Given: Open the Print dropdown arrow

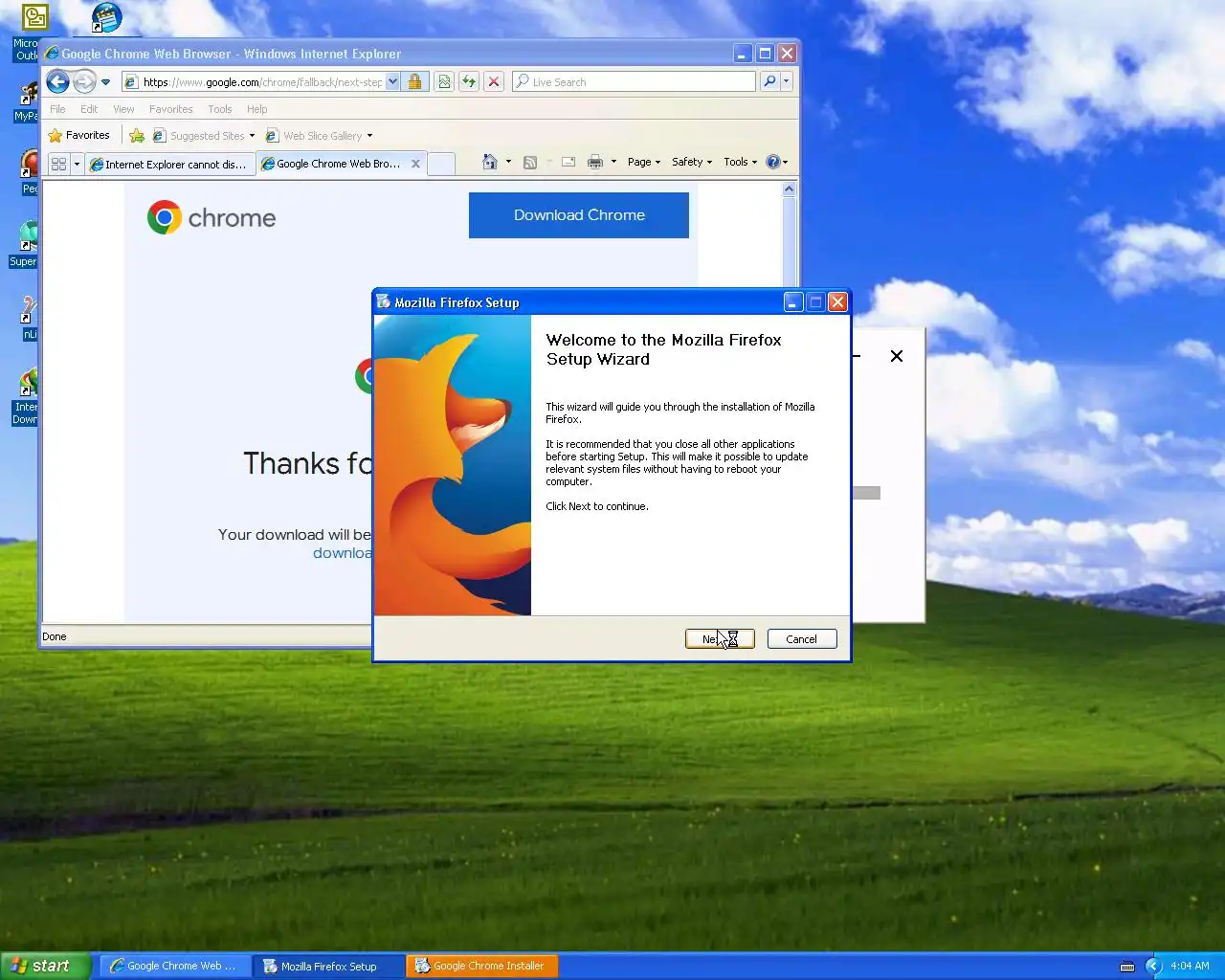Looking at the screenshot, I should (x=613, y=162).
